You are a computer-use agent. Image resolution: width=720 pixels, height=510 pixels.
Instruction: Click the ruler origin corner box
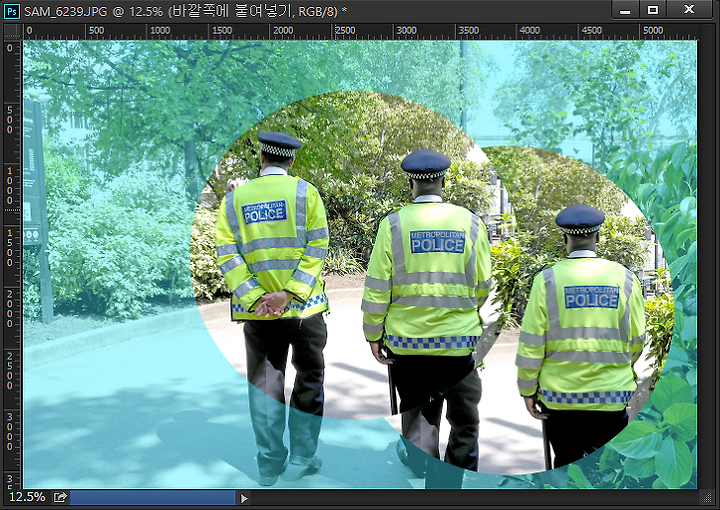point(13,32)
